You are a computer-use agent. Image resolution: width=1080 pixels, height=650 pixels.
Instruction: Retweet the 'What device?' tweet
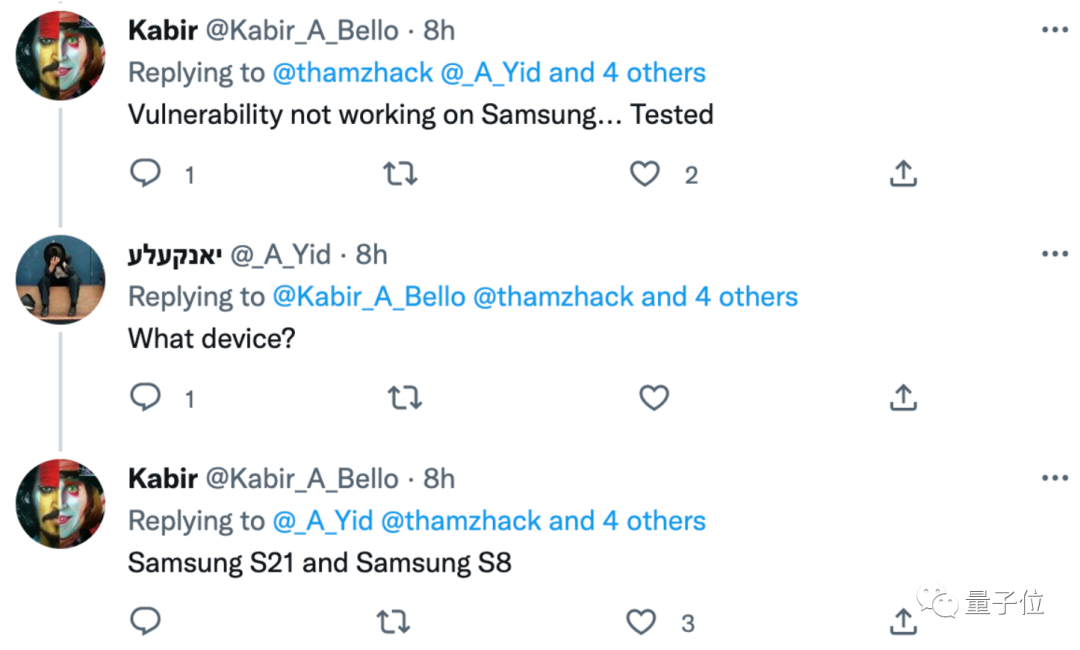coord(404,398)
